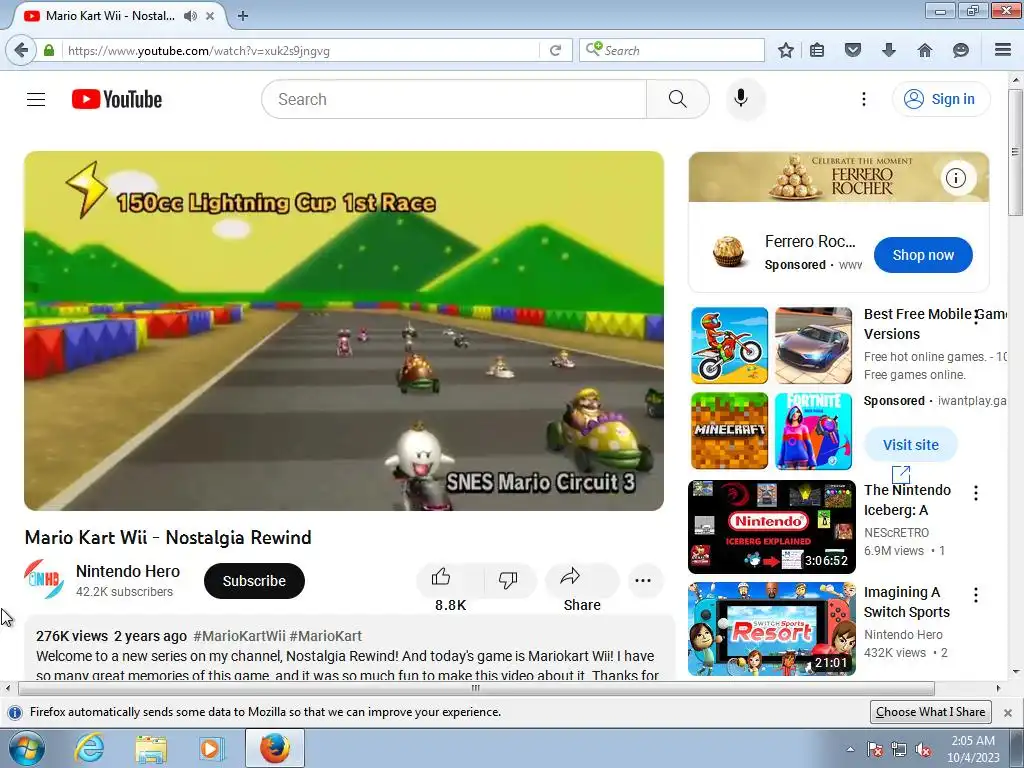Share the Nostalgia Rewind video
Image resolution: width=1024 pixels, height=768 pixels.
(x=581, y=580)
